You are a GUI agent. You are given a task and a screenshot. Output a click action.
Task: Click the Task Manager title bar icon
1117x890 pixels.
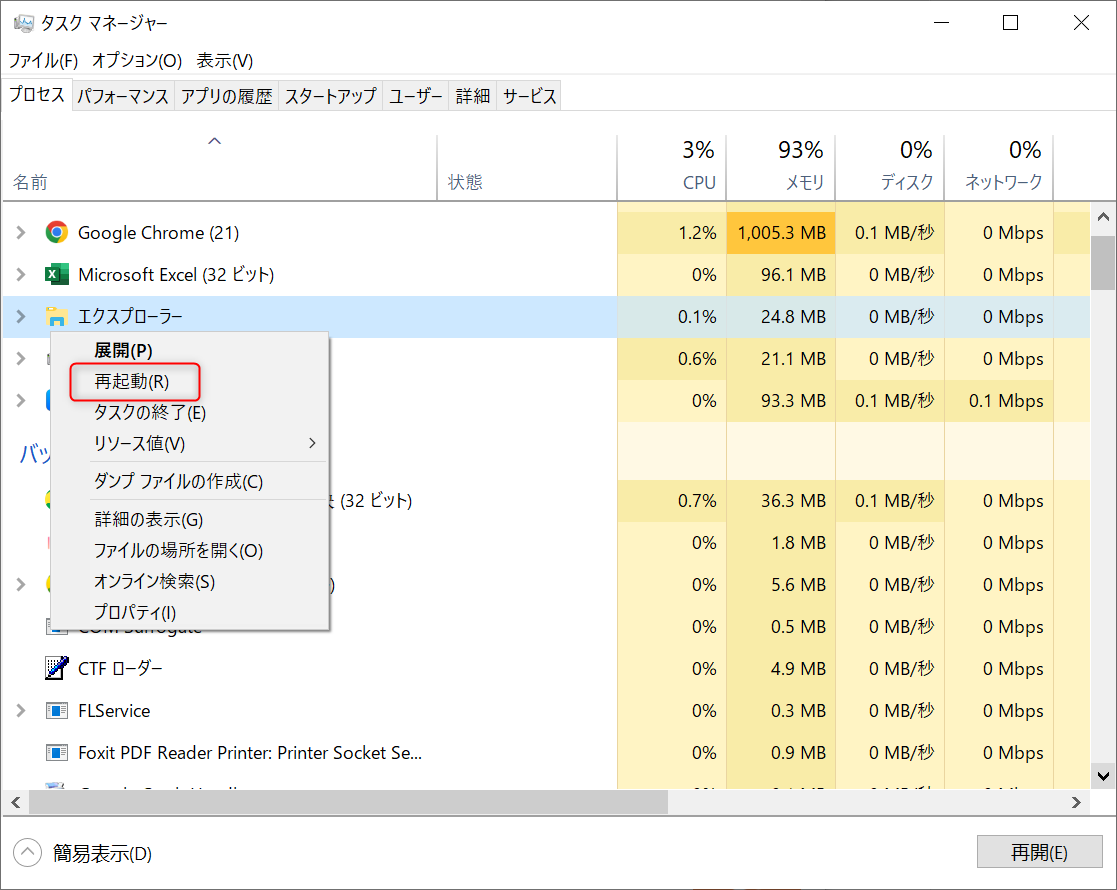(23, 23)
